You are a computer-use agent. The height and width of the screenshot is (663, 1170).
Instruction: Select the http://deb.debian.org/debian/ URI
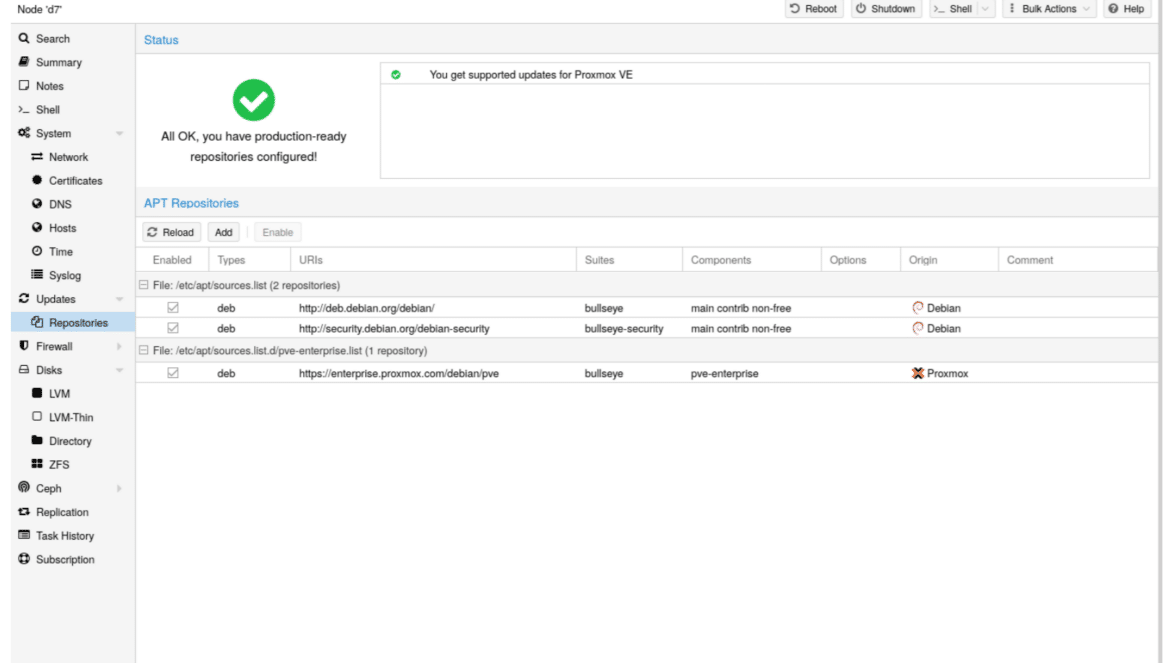[366, 308]
